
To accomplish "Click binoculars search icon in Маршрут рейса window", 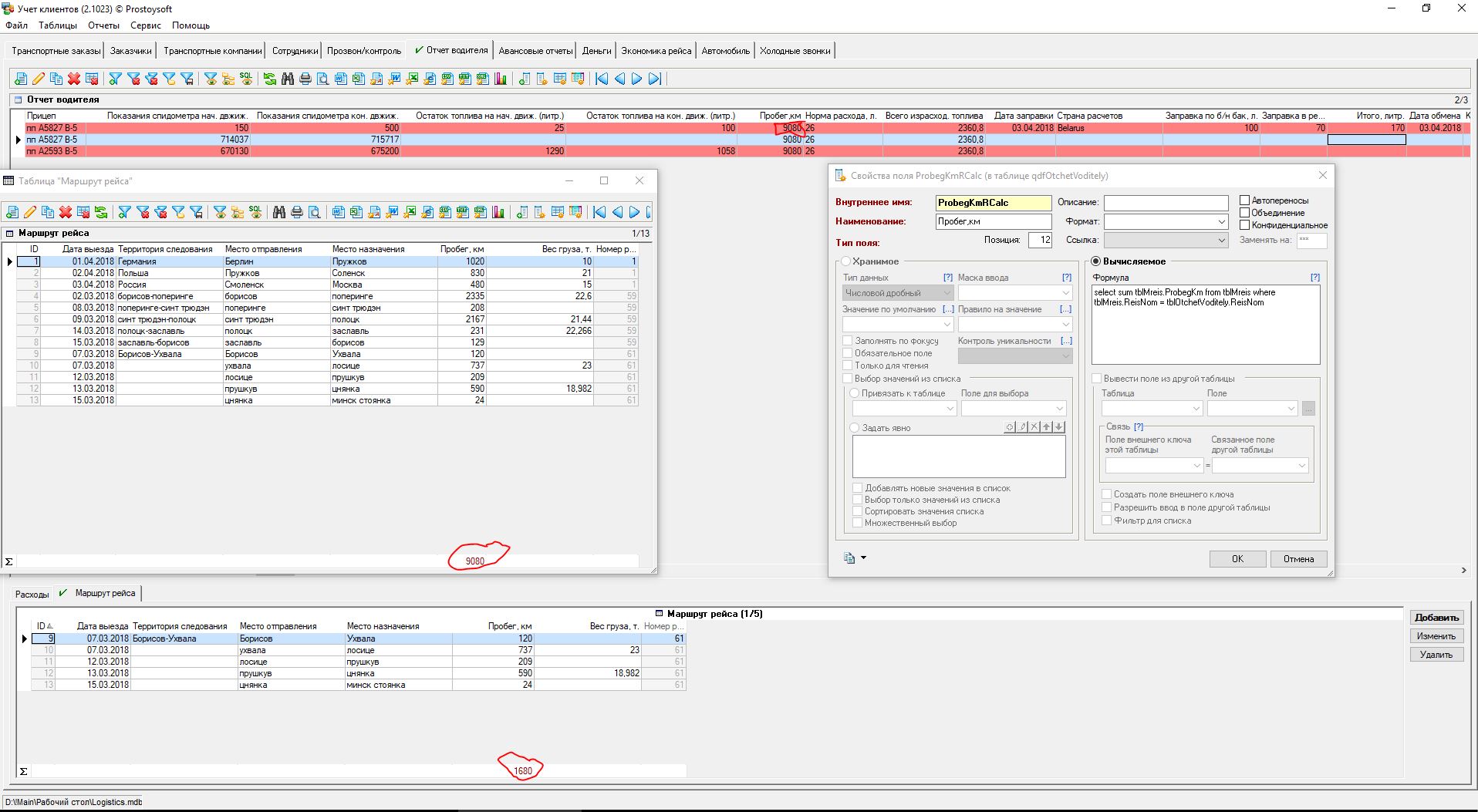I will pos(279,212).
